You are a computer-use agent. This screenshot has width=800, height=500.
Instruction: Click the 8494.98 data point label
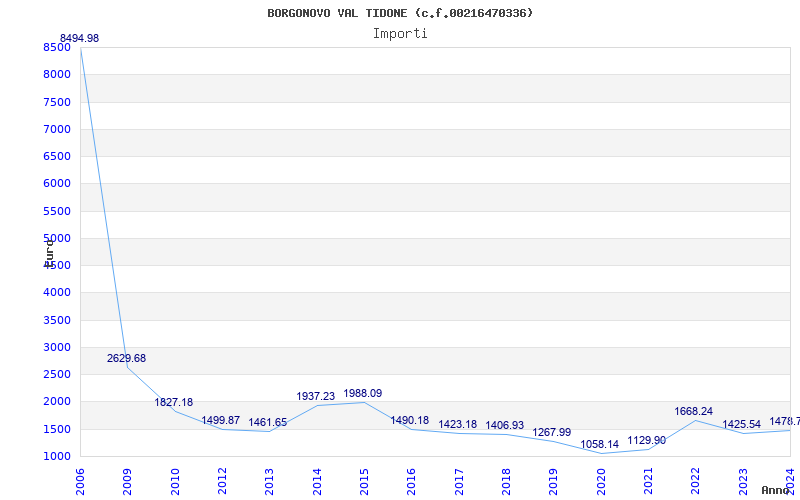pos(79,38)
